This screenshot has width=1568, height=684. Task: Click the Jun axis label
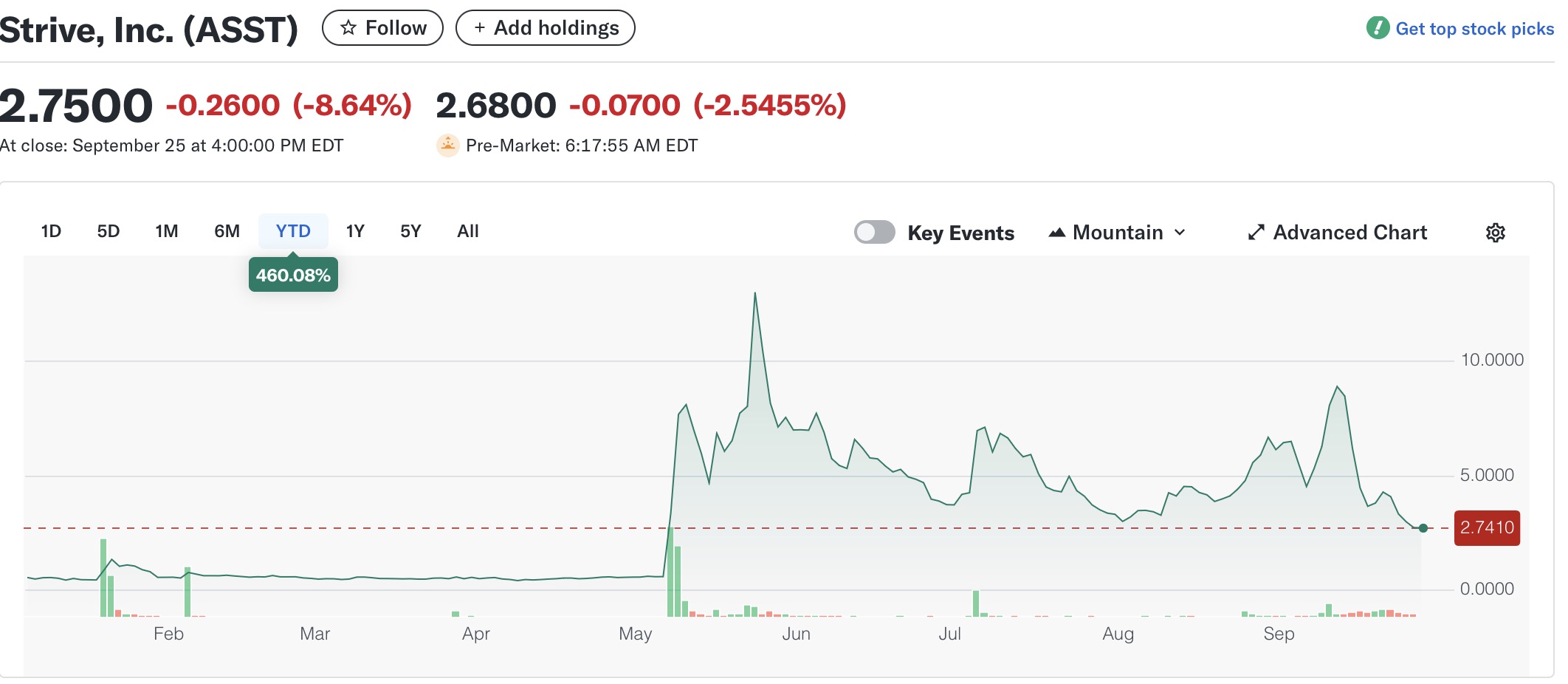click(797, 634)
